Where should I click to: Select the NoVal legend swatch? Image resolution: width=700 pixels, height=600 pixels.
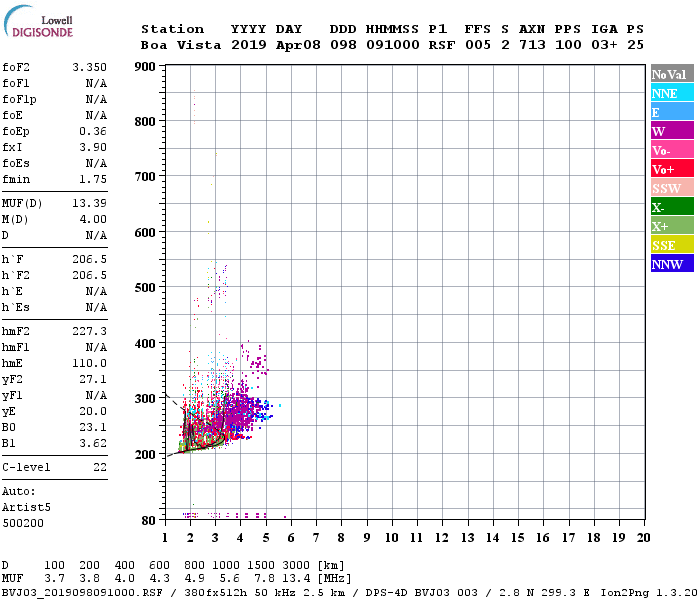tap(672, 74)
